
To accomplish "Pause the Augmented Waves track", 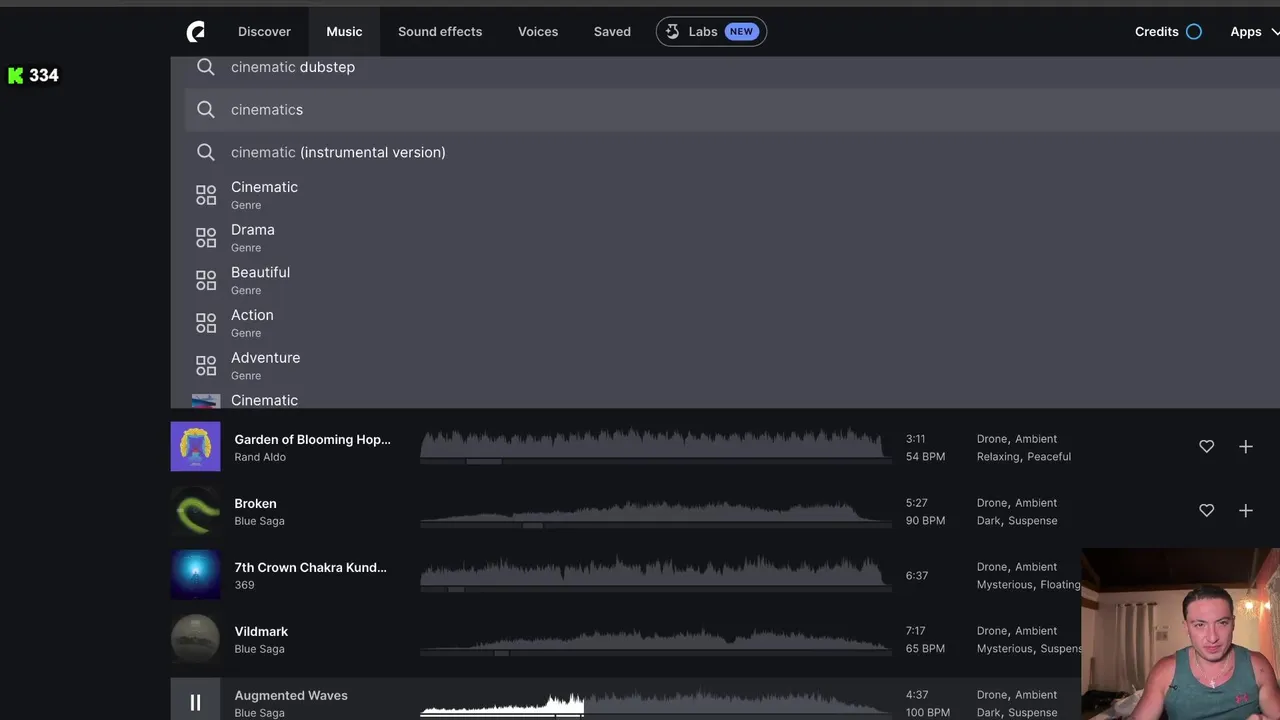I will click(195, 703).
